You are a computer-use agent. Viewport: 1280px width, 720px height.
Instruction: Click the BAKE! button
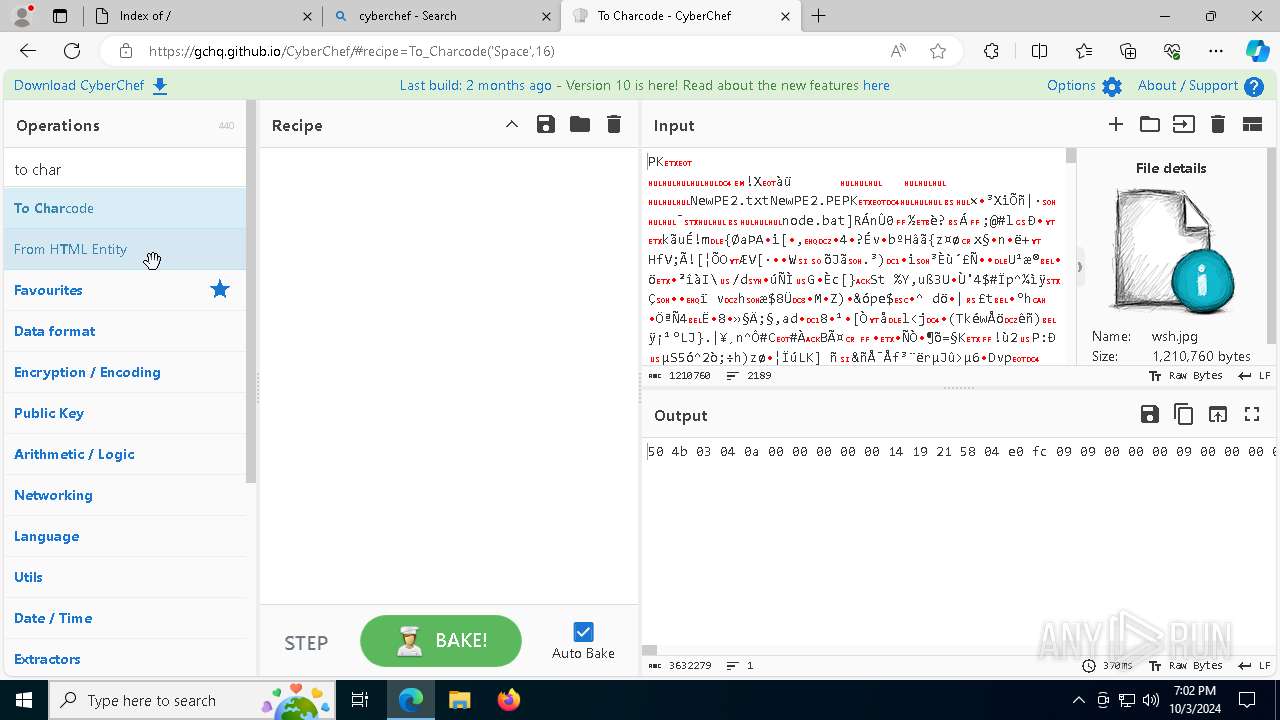pos(441,641)
